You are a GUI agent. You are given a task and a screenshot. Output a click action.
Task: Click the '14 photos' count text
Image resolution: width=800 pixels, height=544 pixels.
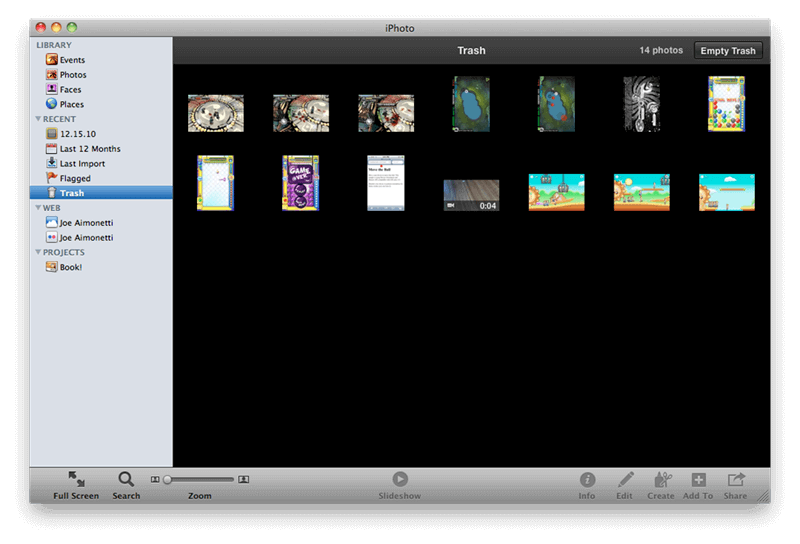661,50
